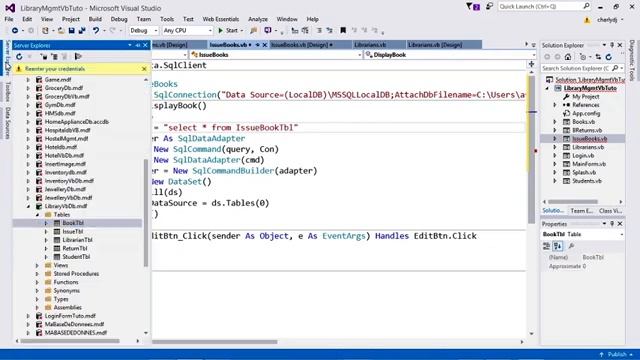Open the Toolbox side tab

click(x=8, y=92)
